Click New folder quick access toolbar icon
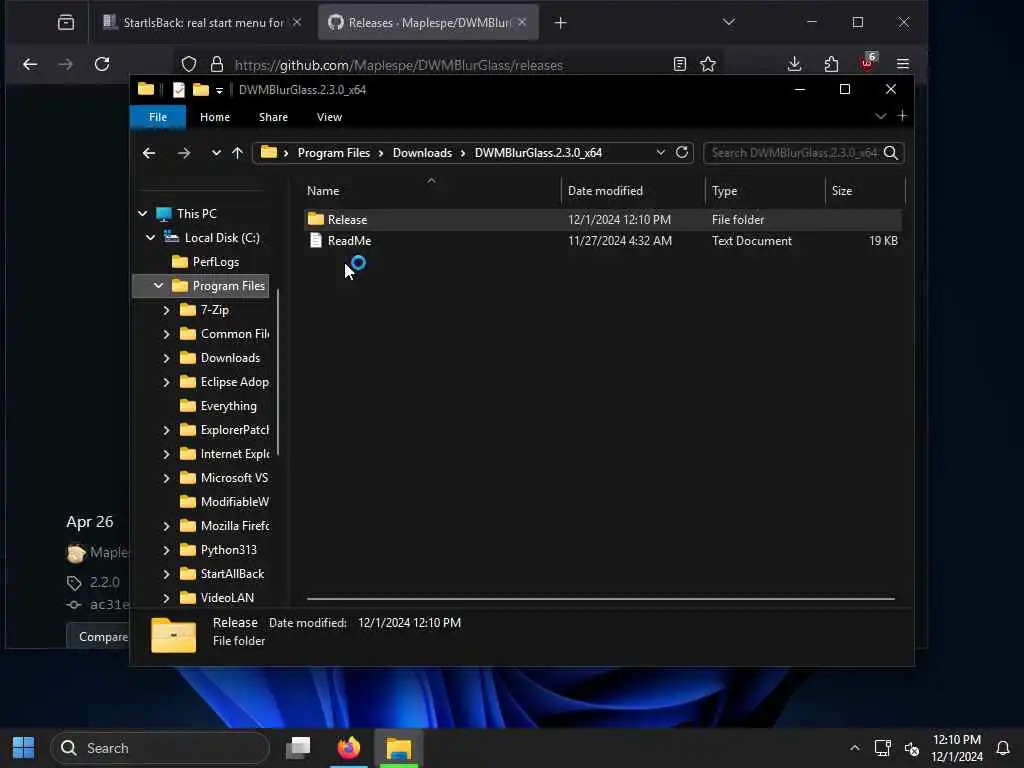Viewport: 1024px width, 768px height. pos(200,89)
